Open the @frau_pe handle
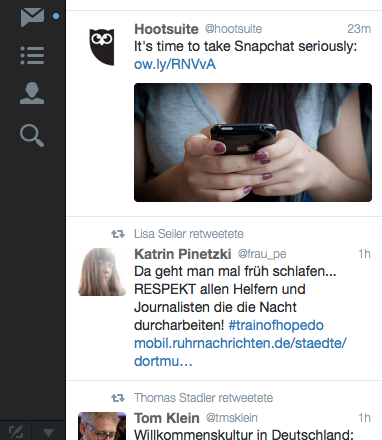The width and height of the screenshot is (382, 440). 262,254
